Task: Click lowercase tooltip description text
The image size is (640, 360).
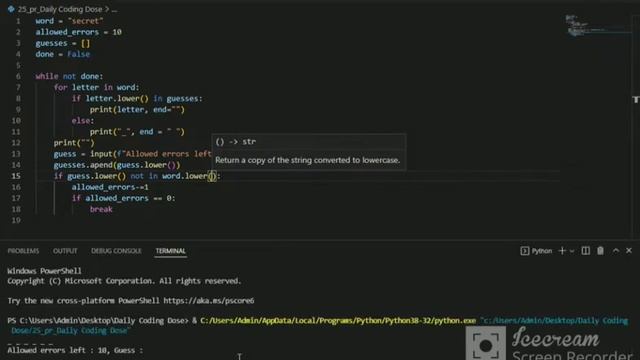Action: click(307, 160)
